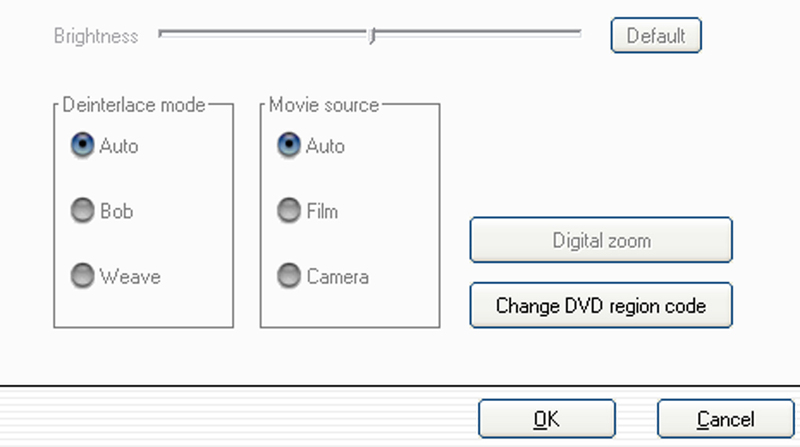Click the Deinterlace mode group title

(134, 105)
